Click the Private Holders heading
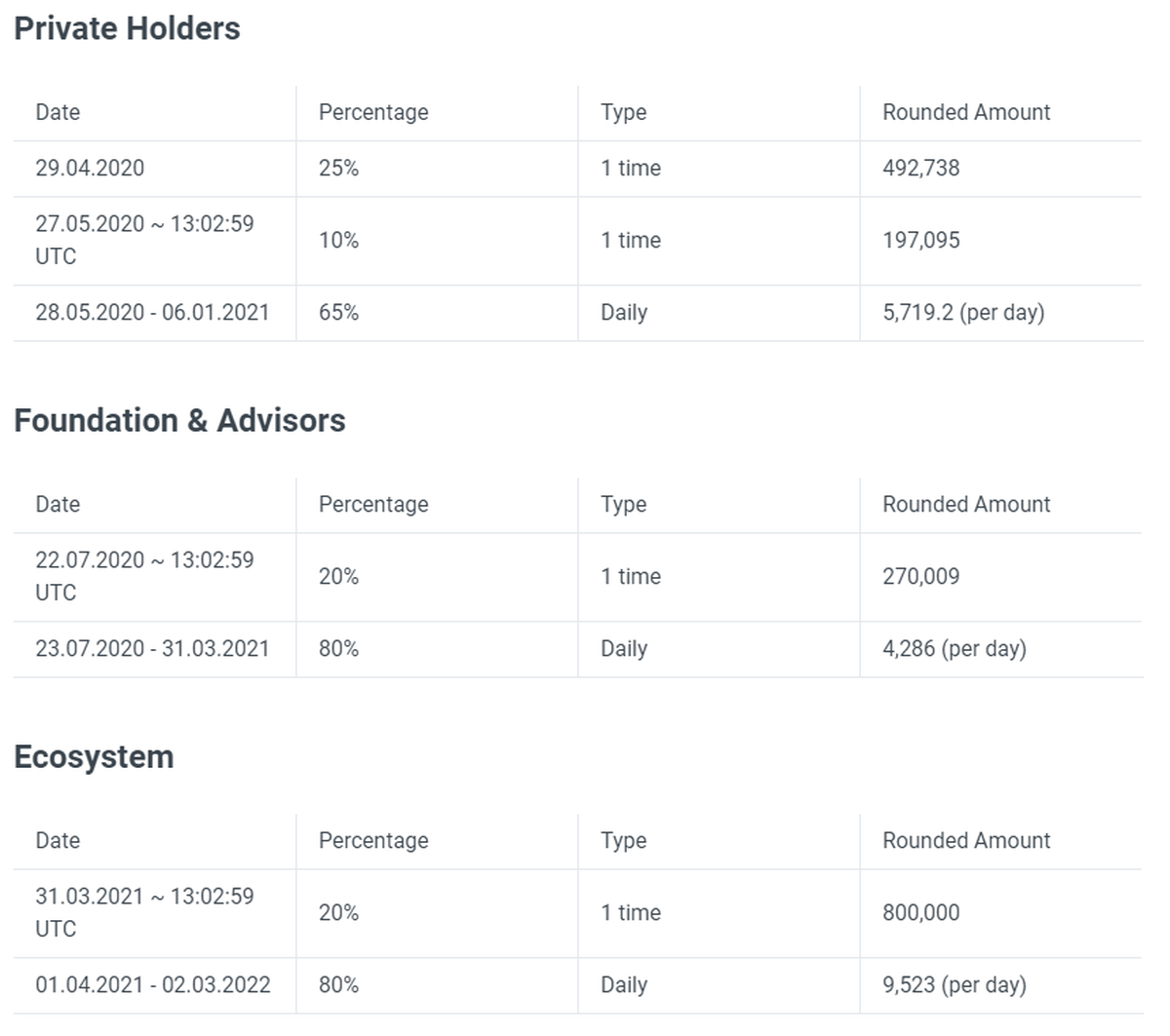The height and width of the screenshot is (1036, 1170). coord(127,28)
